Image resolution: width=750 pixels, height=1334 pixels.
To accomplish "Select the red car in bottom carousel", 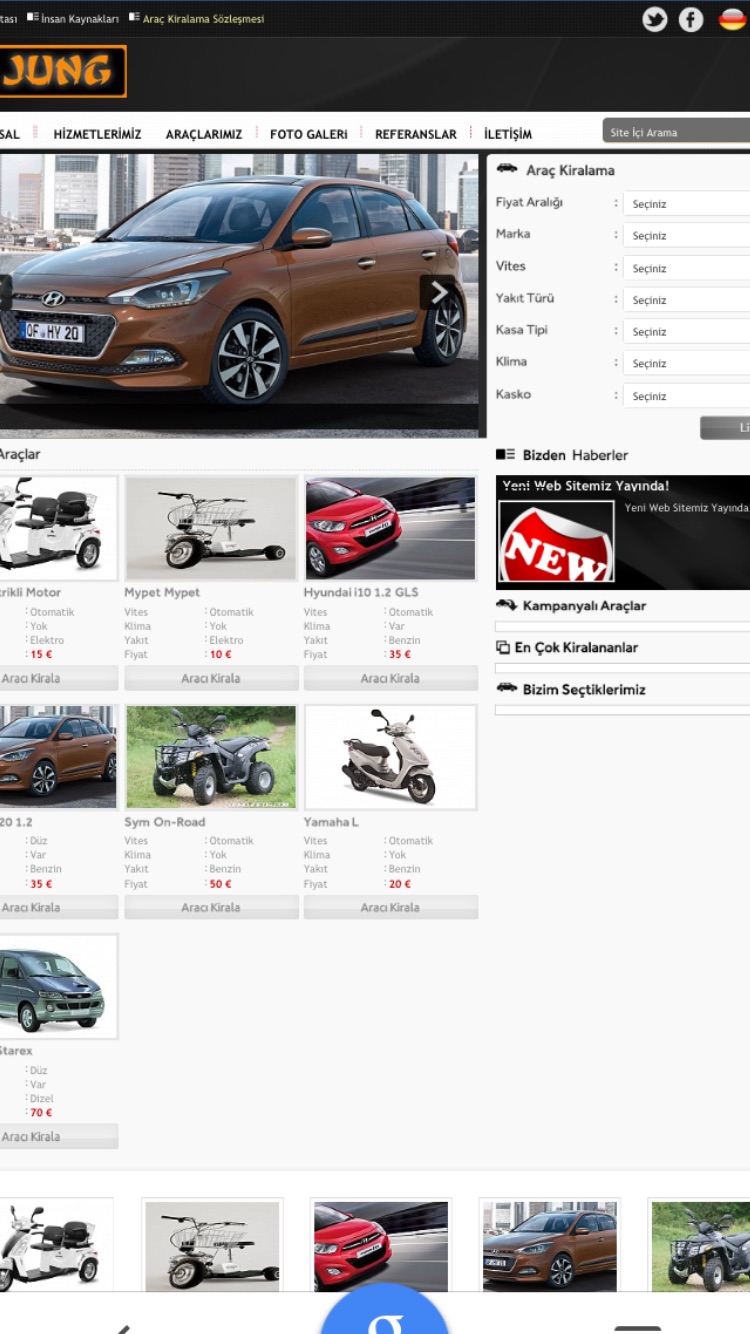I will click(x=381, y=1245).
